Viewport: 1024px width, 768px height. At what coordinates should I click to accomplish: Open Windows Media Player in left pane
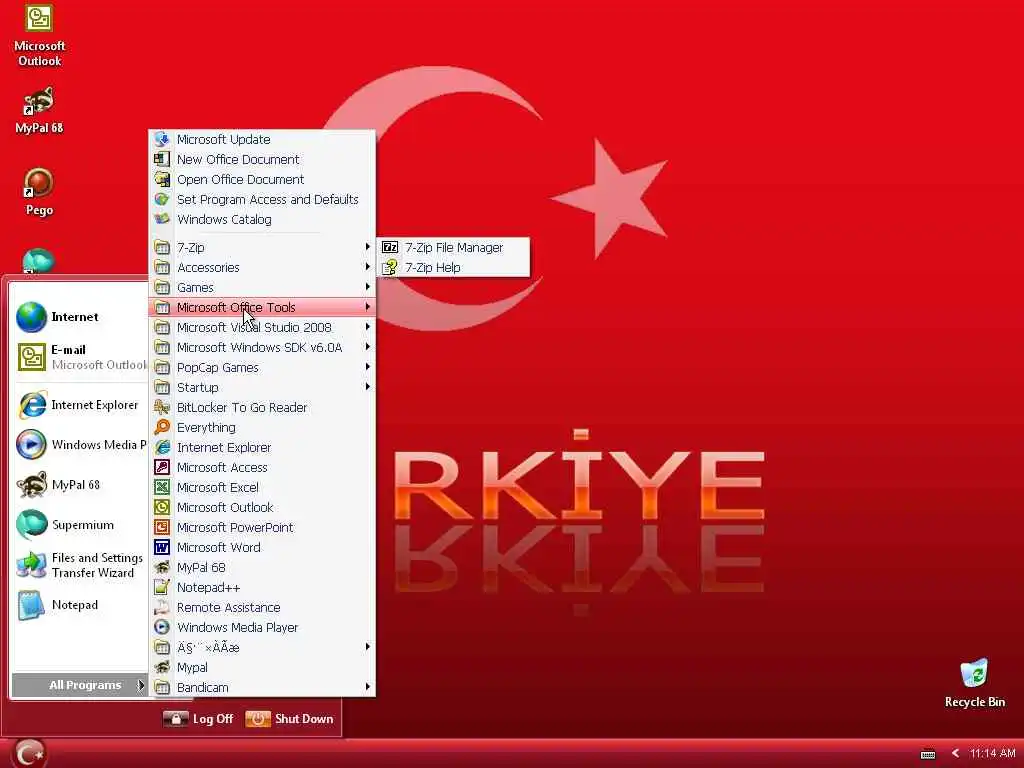(80, 445)
